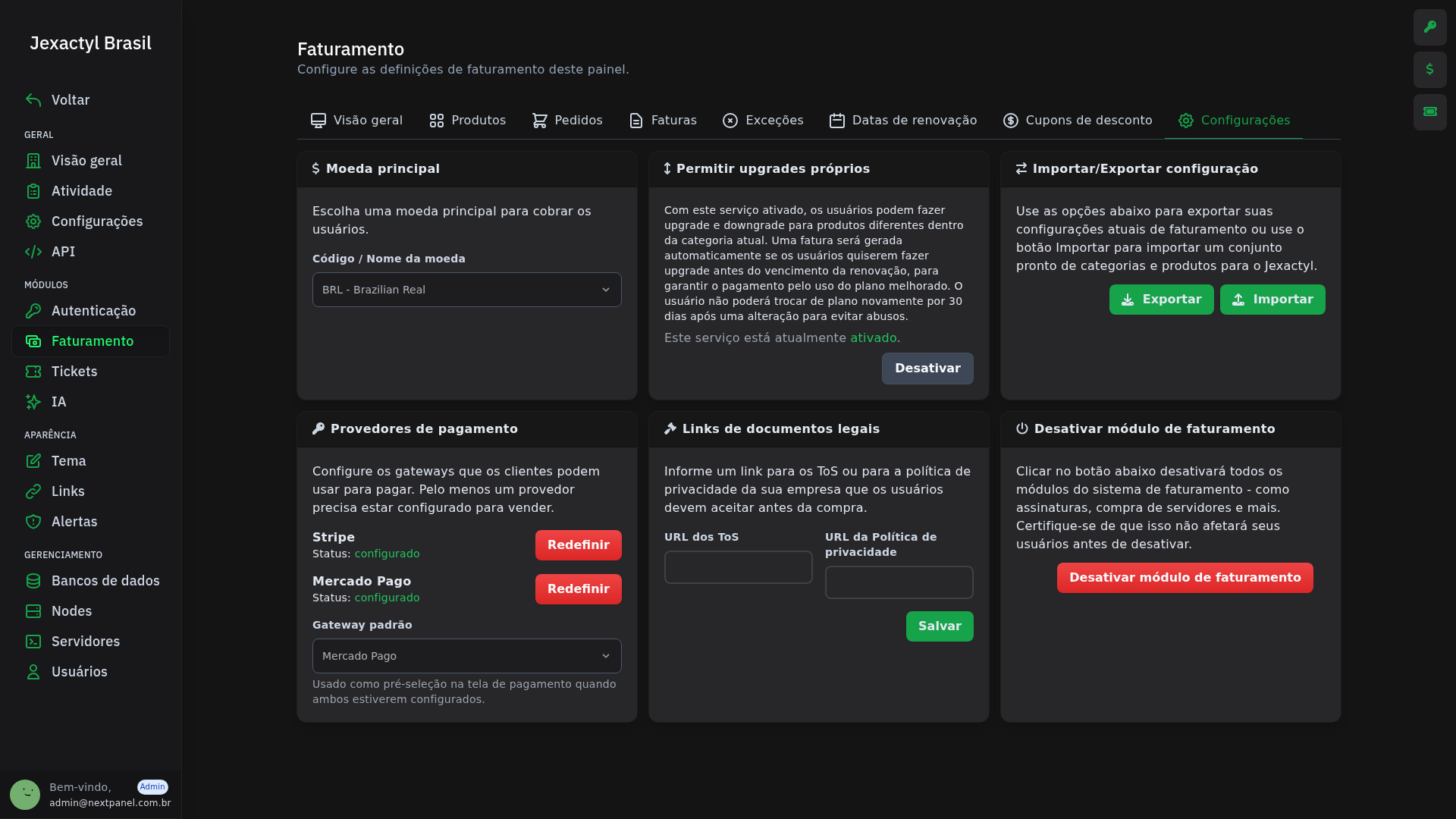The height and width of the screenshot is (819, 1456).
Task: Open the Exceções tab
Action: coord(763,121)
